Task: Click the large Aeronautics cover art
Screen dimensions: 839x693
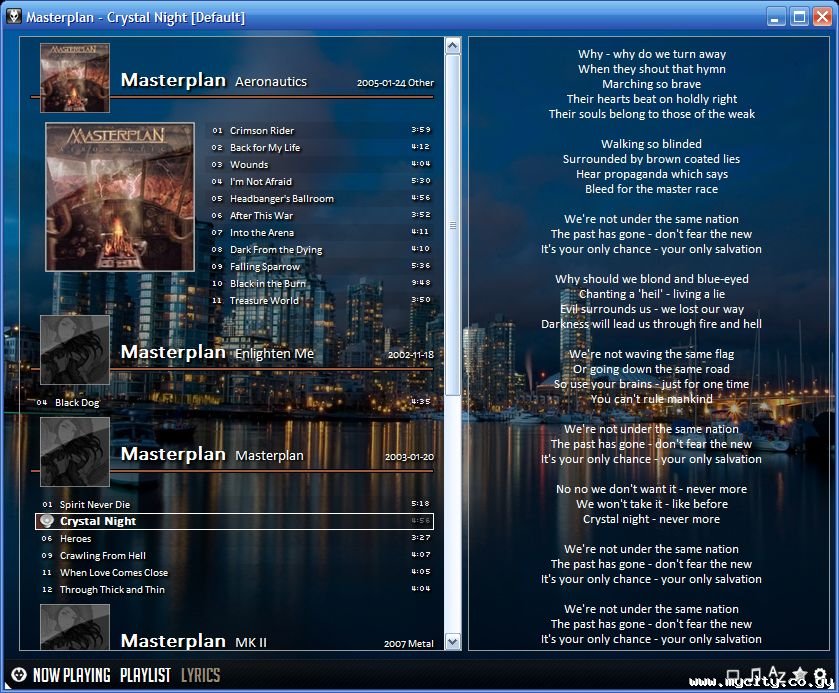Action: coord(120,197)
